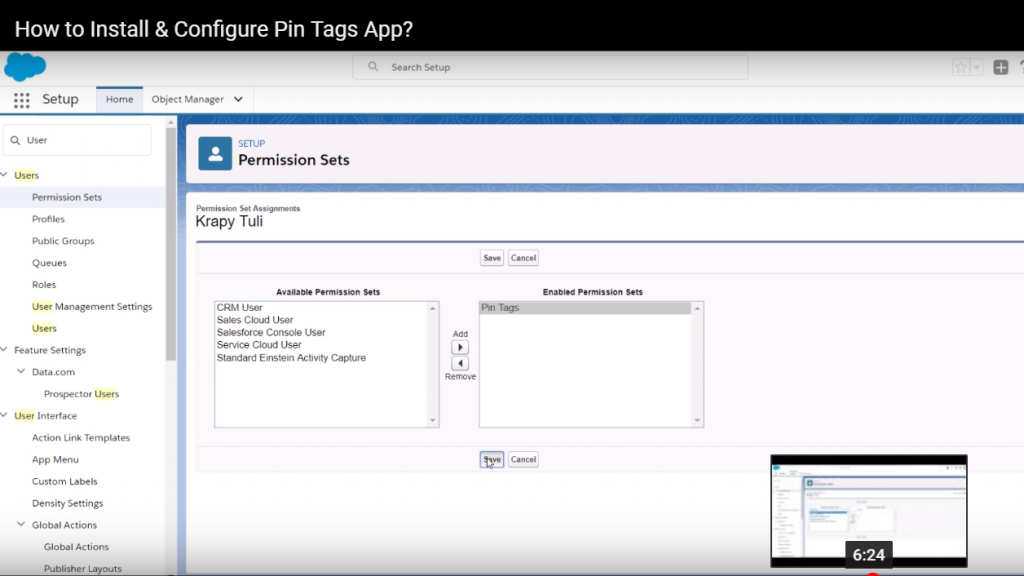
Task: Click Enabled list scroll-up arrow
Action: 697,308
